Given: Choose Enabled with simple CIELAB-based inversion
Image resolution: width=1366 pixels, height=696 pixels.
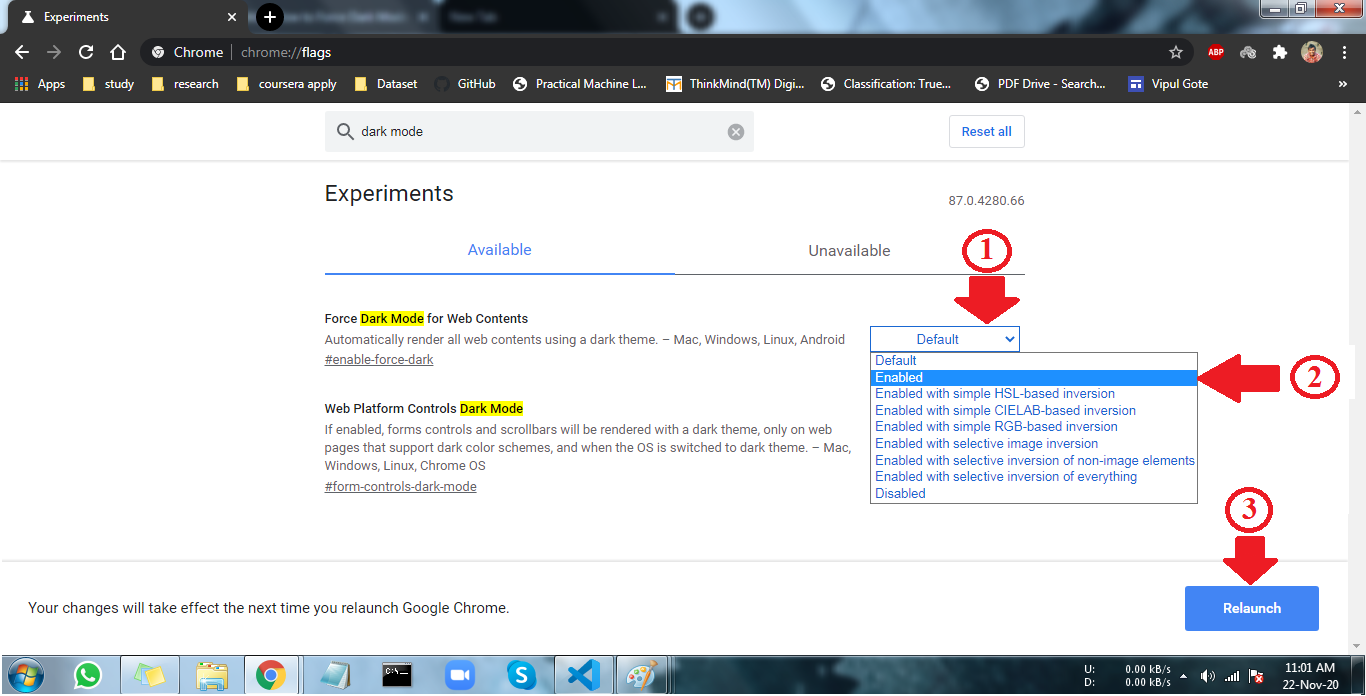Looking at the screenshot, I should click(x=1034, y=410).
